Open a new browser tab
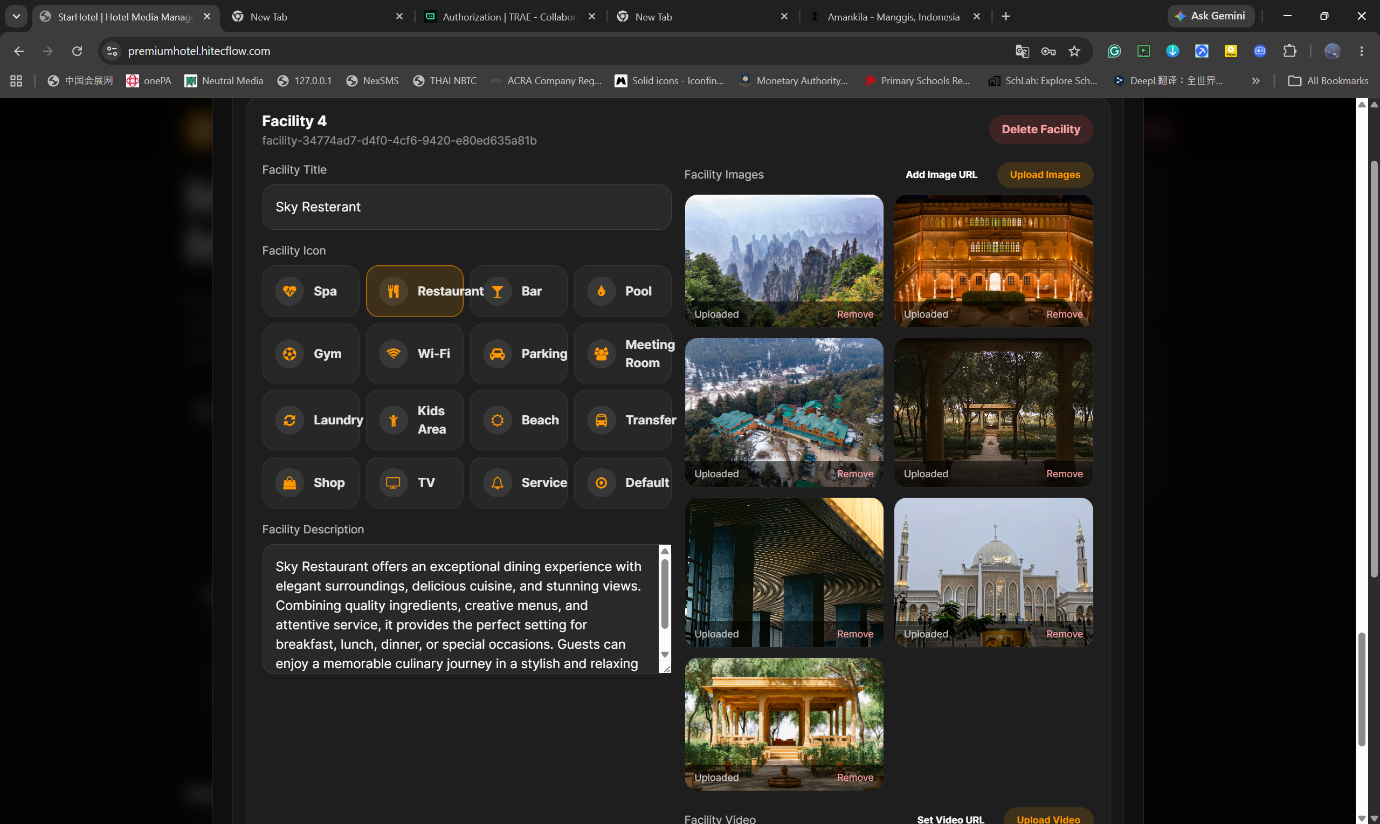The image size is (1380, 824). (x=1006, y=16)
